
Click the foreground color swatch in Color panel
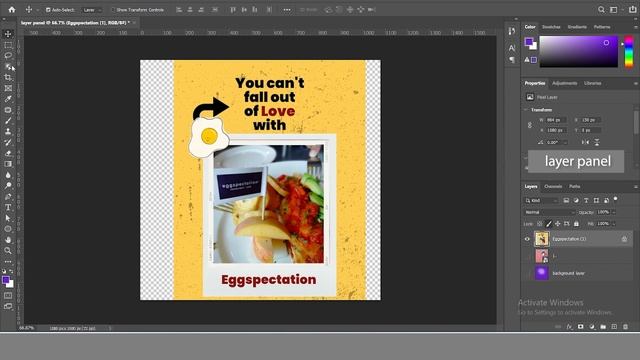[x=529, y=41]
